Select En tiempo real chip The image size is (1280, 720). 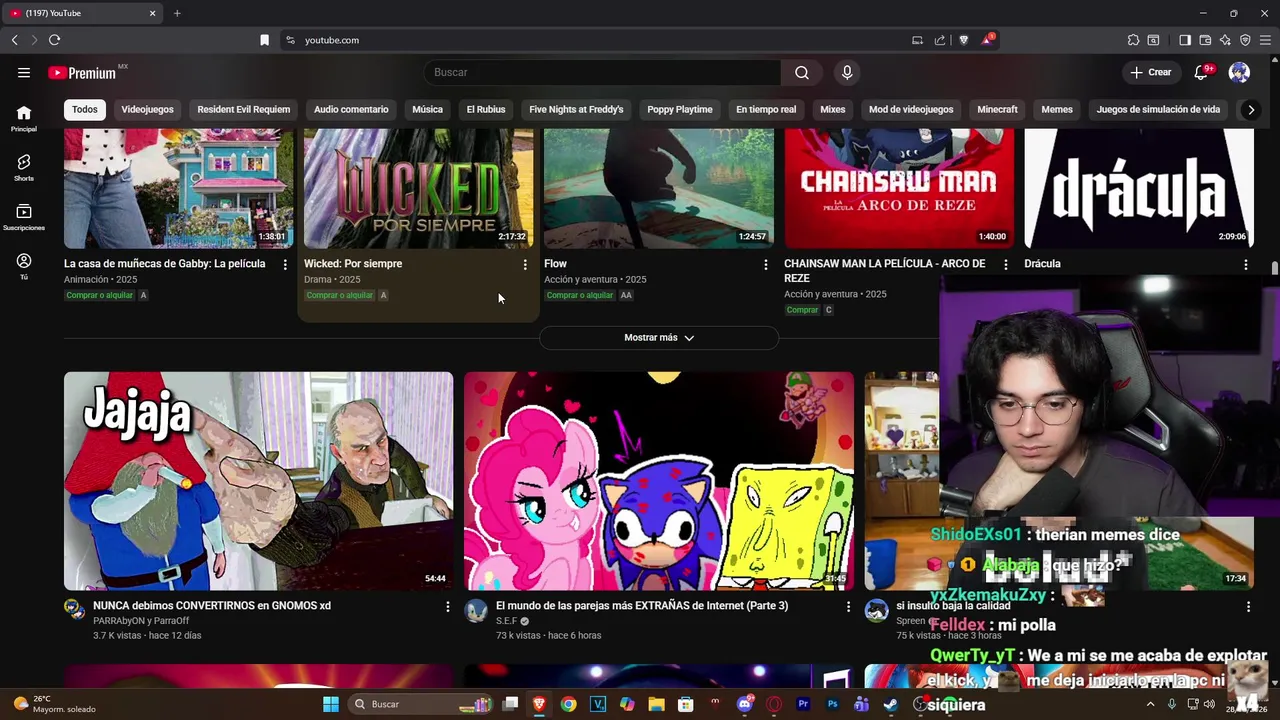click(x=766, y=109)
